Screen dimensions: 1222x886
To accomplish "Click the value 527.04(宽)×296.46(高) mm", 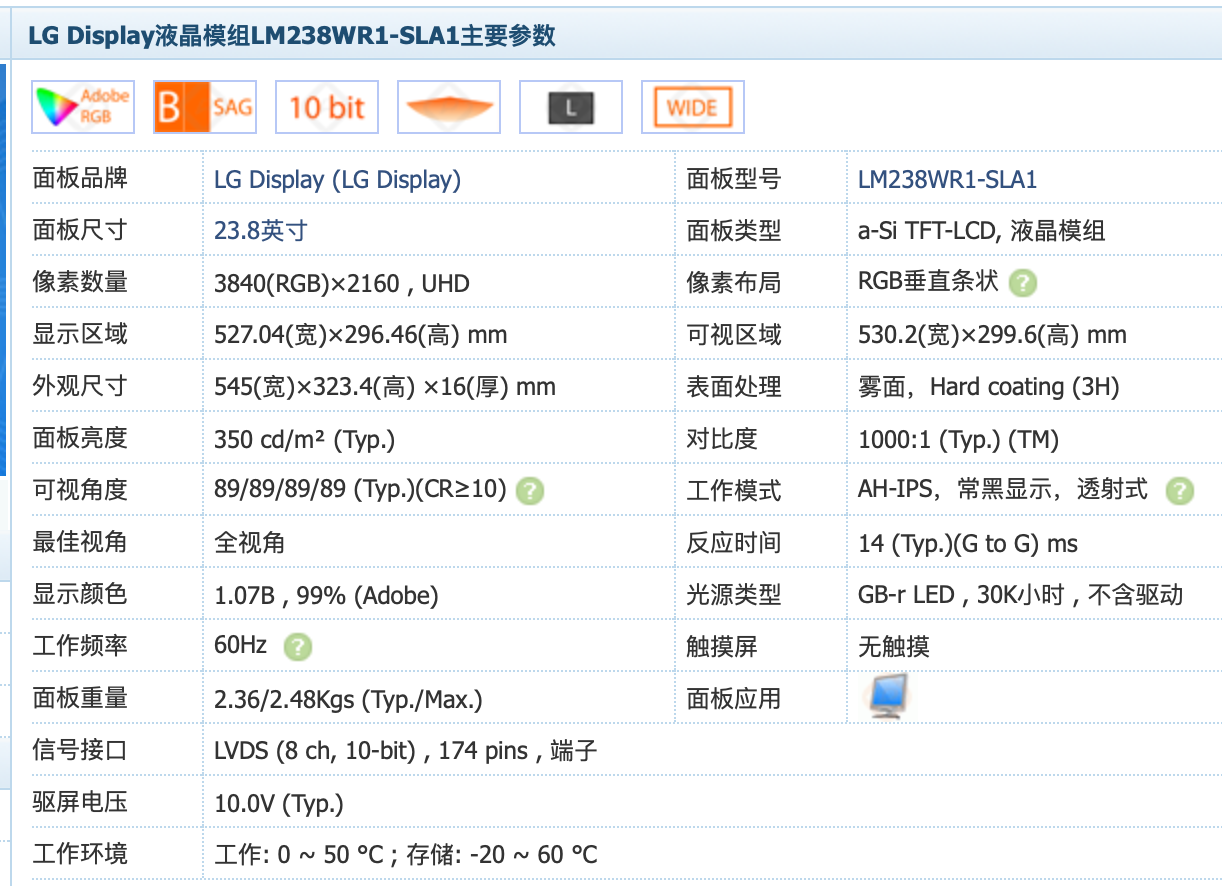I will [x=361, y=335].
